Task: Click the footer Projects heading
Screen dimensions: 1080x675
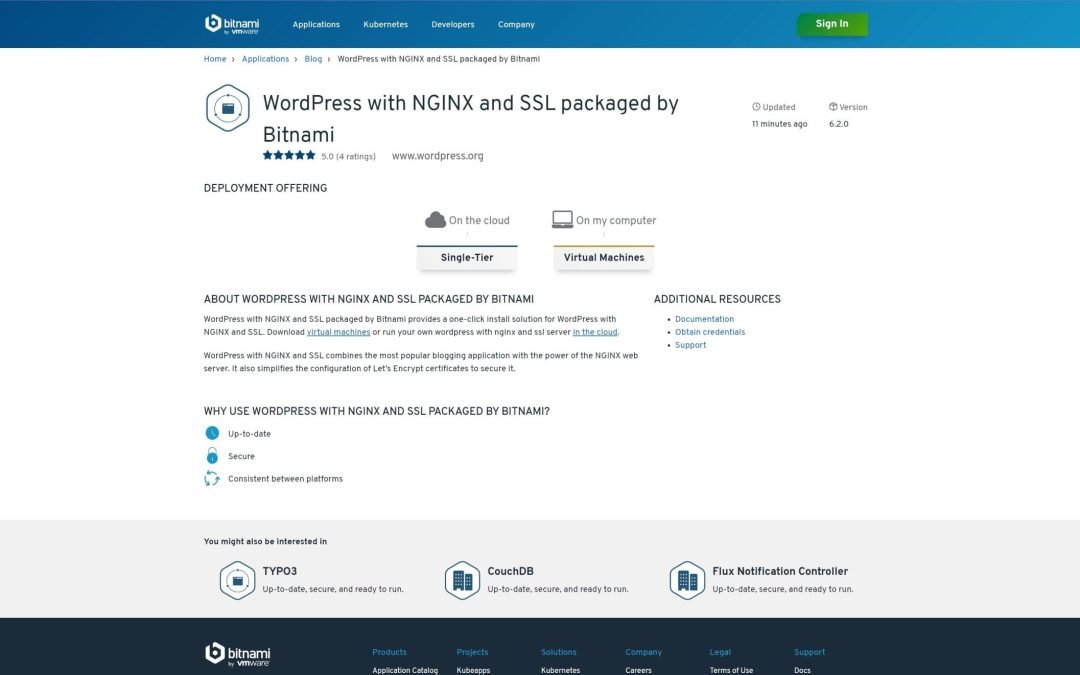Action: pos(472,652)
